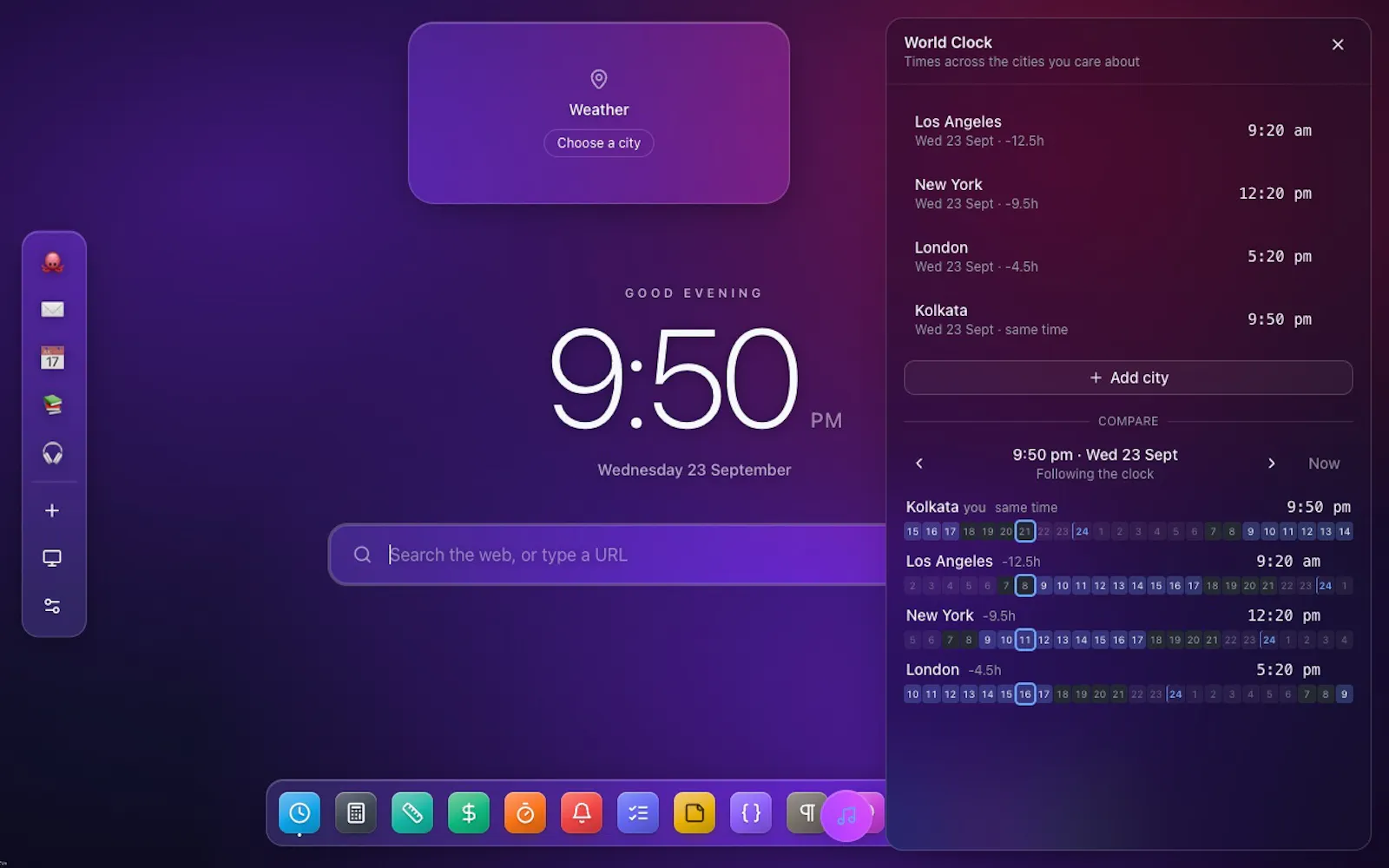Open the World Clock dock app
The image size is (1389, 868).
[x=300, y=813]
